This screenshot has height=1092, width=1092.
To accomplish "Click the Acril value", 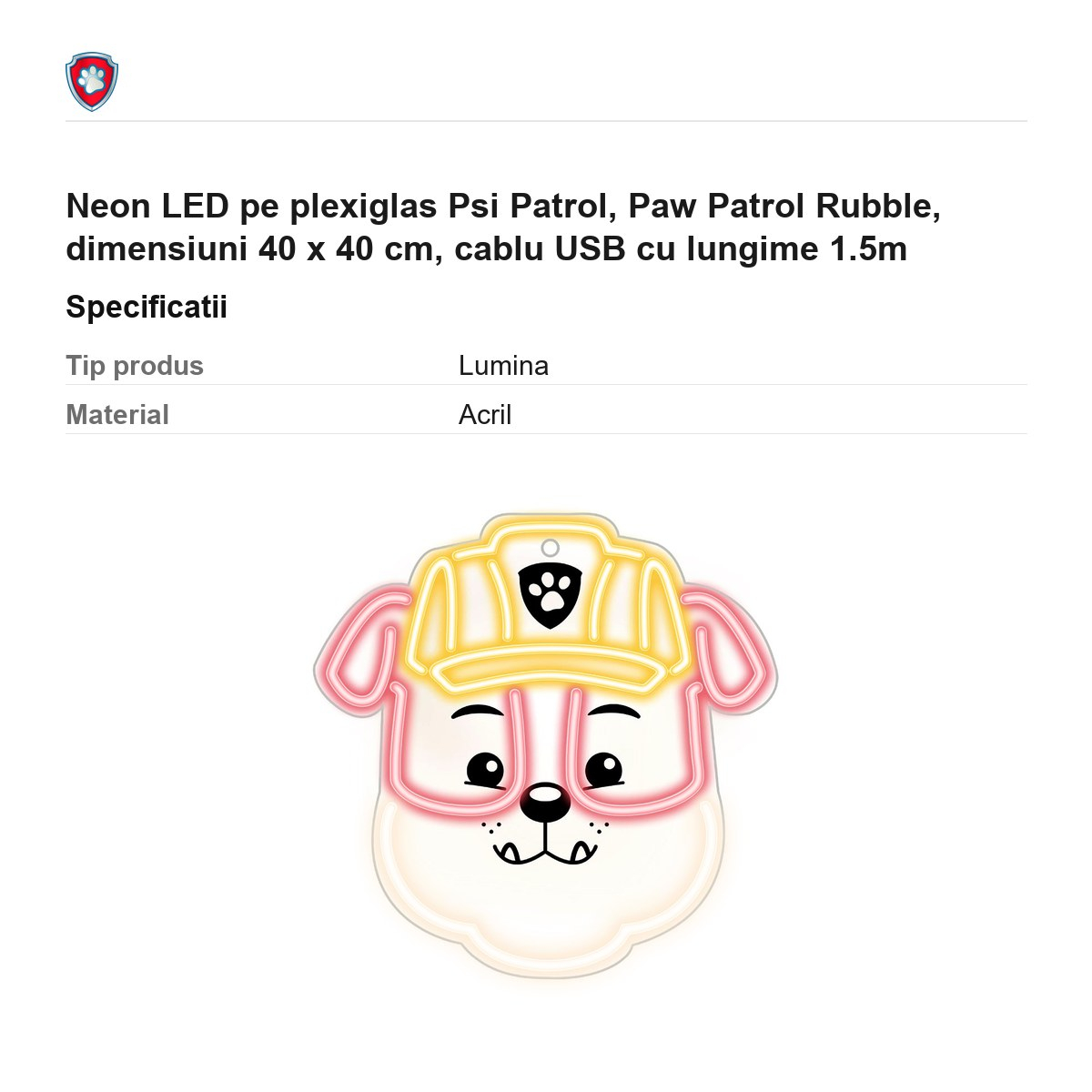I will coord(485,415).
